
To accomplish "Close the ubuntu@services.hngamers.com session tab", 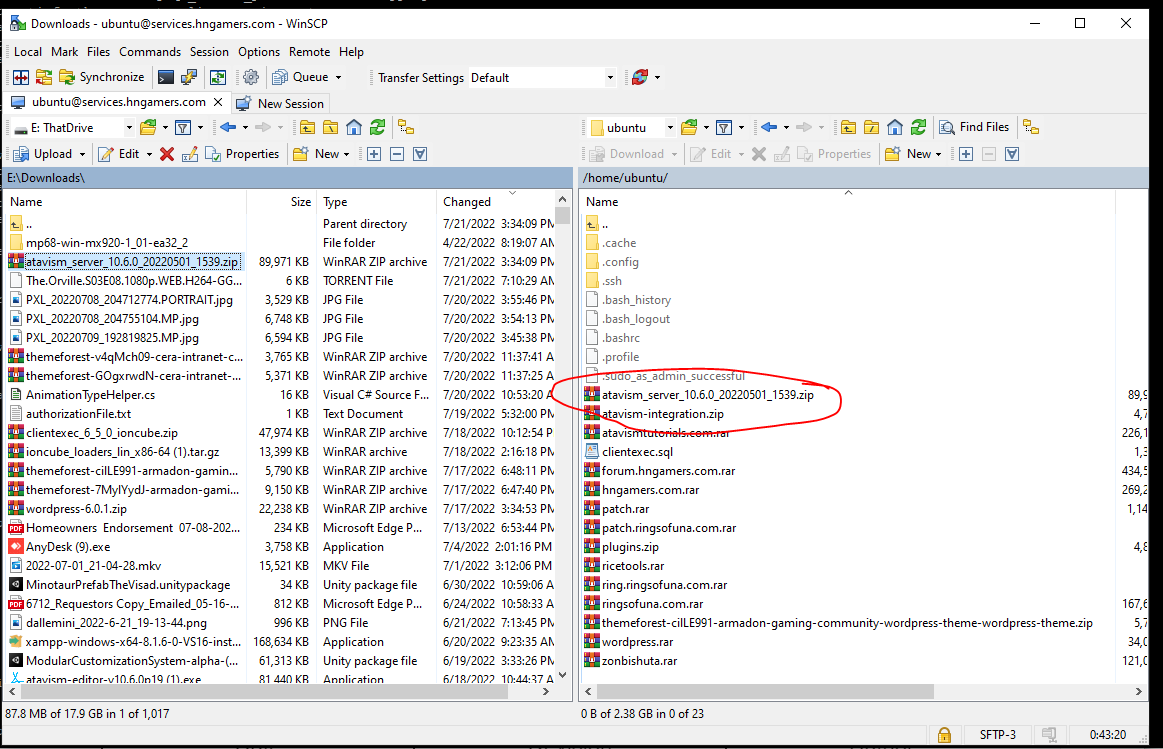I will (218, 102).
